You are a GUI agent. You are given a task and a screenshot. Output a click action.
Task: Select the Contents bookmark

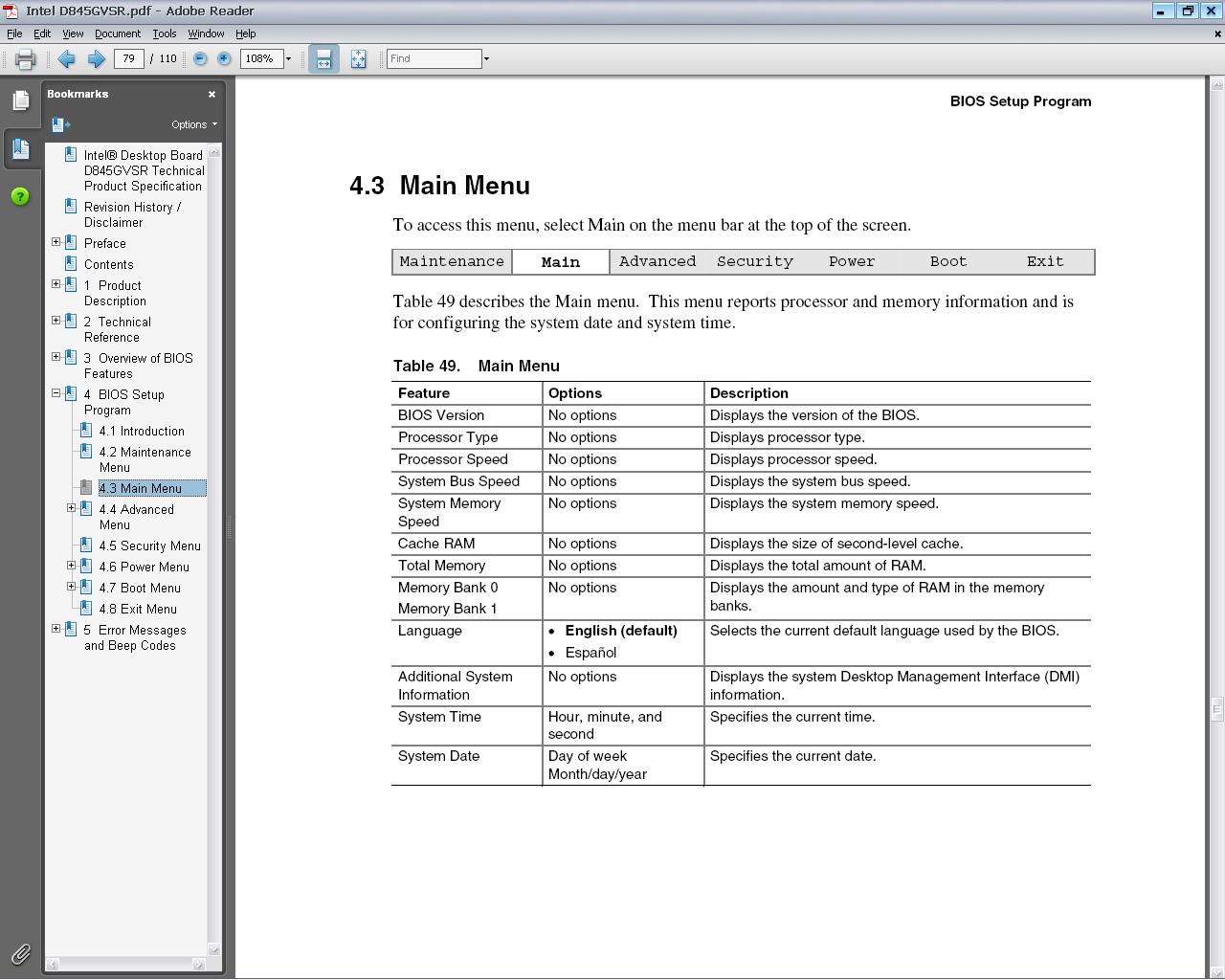[108, 264]
